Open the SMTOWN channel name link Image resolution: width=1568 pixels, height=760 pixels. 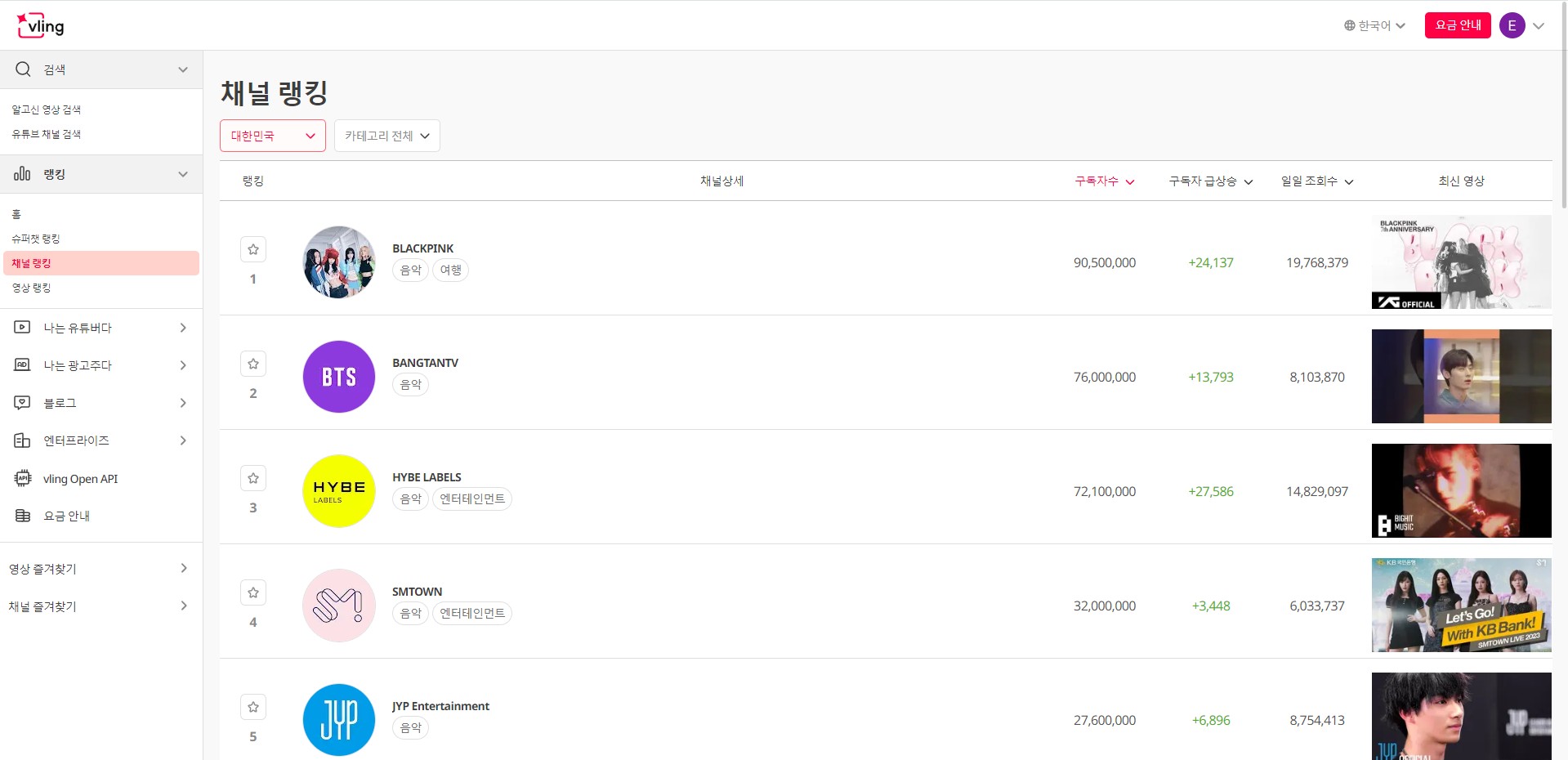coord(417,592)
